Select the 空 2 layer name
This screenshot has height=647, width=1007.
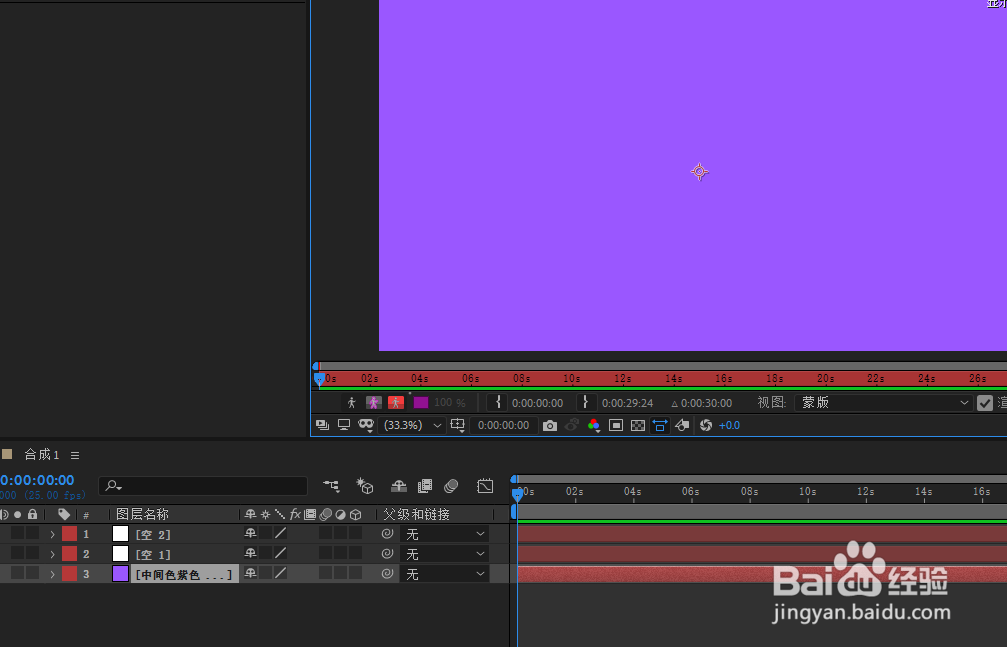(x=153, y=535)
